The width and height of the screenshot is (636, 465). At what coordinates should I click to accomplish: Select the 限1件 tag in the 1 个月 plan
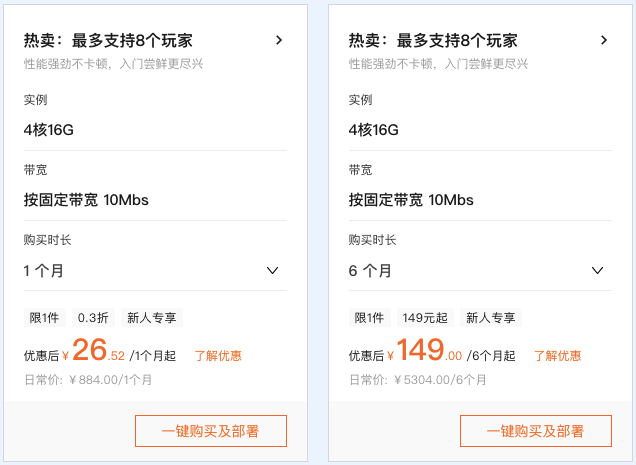[x=45, y=318]
